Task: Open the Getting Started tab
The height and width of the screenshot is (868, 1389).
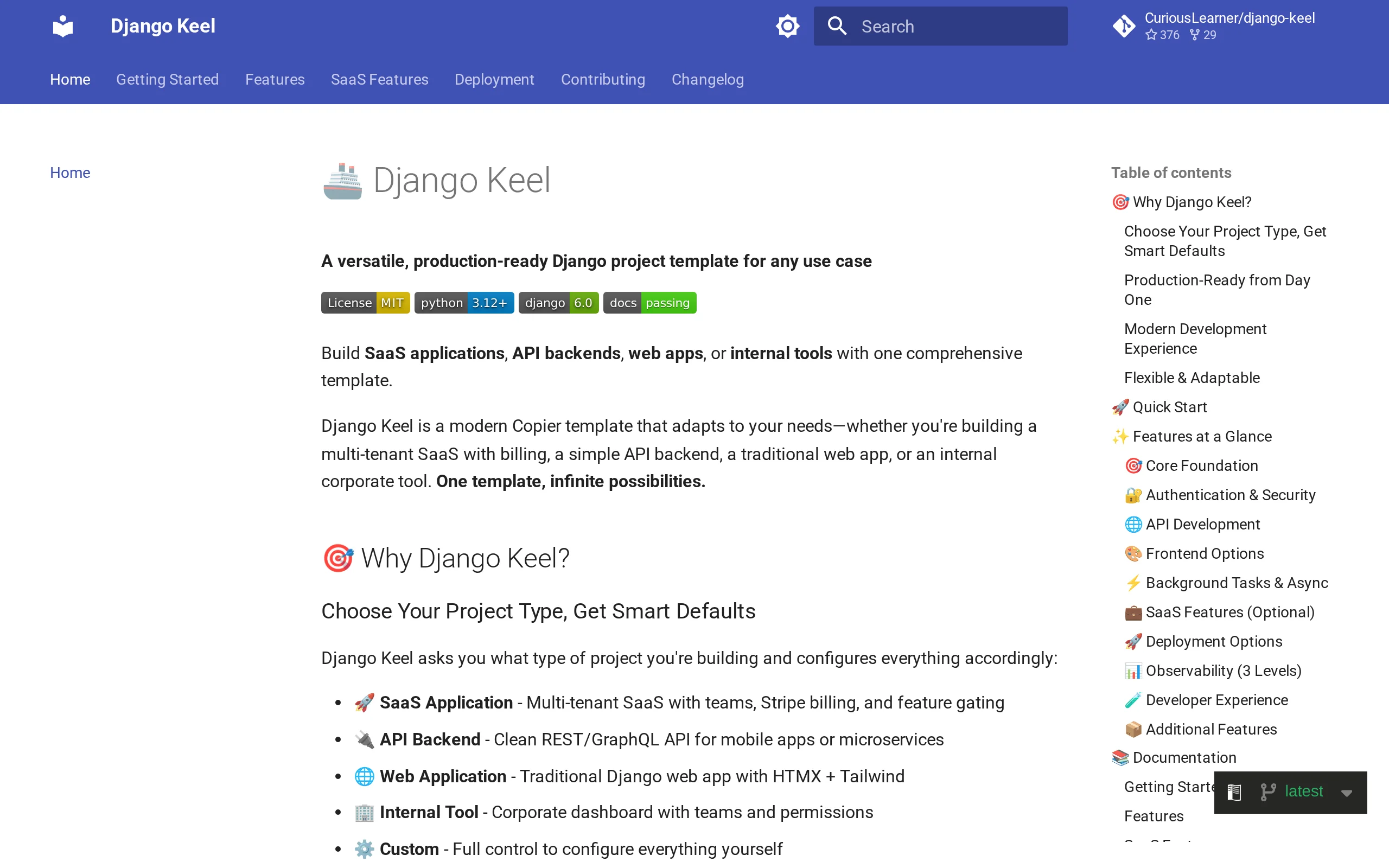Action: pyautogui.click(x=167, y=79)
